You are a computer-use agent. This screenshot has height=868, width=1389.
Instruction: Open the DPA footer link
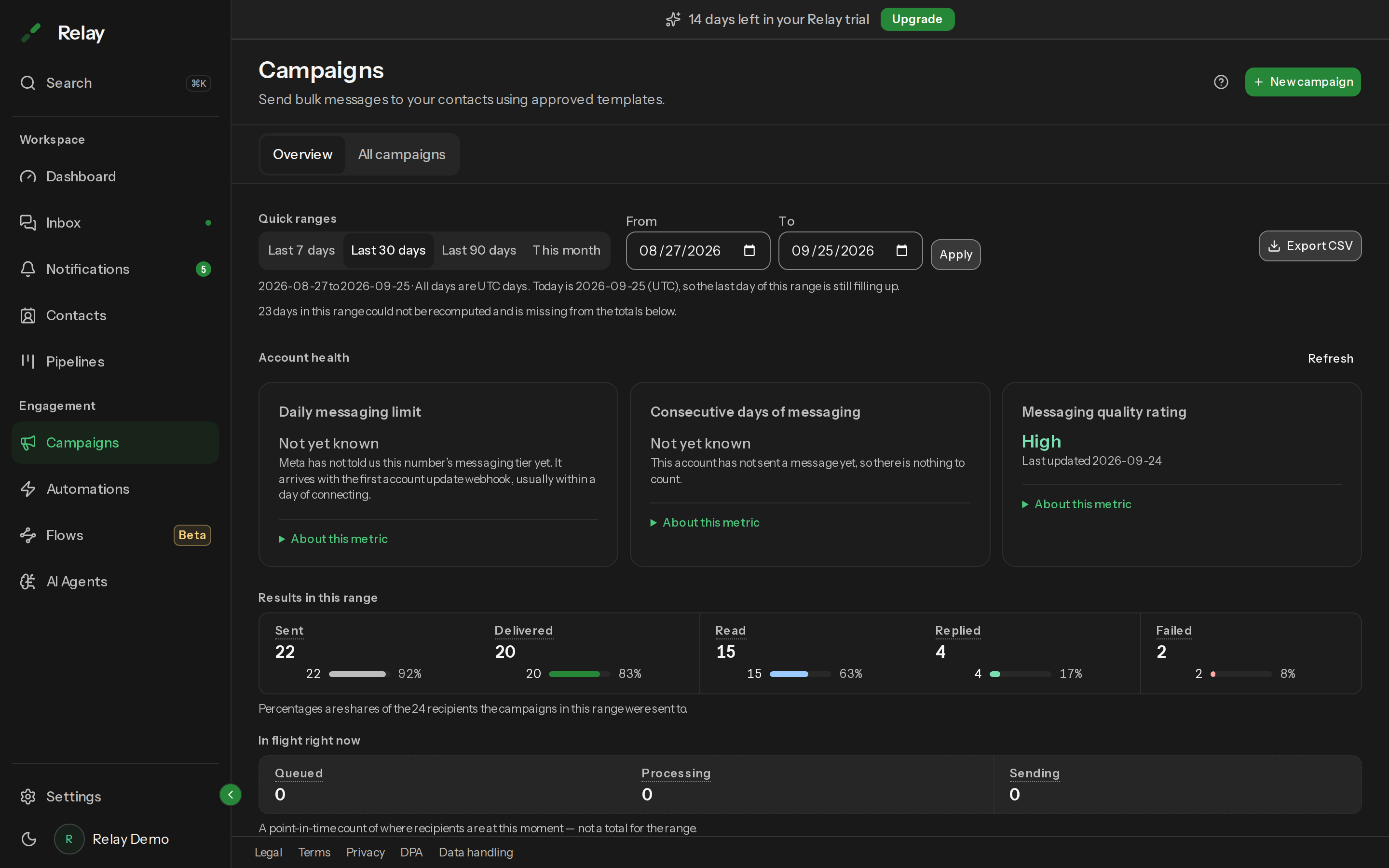pyautogui.click(x=411, y=852)
